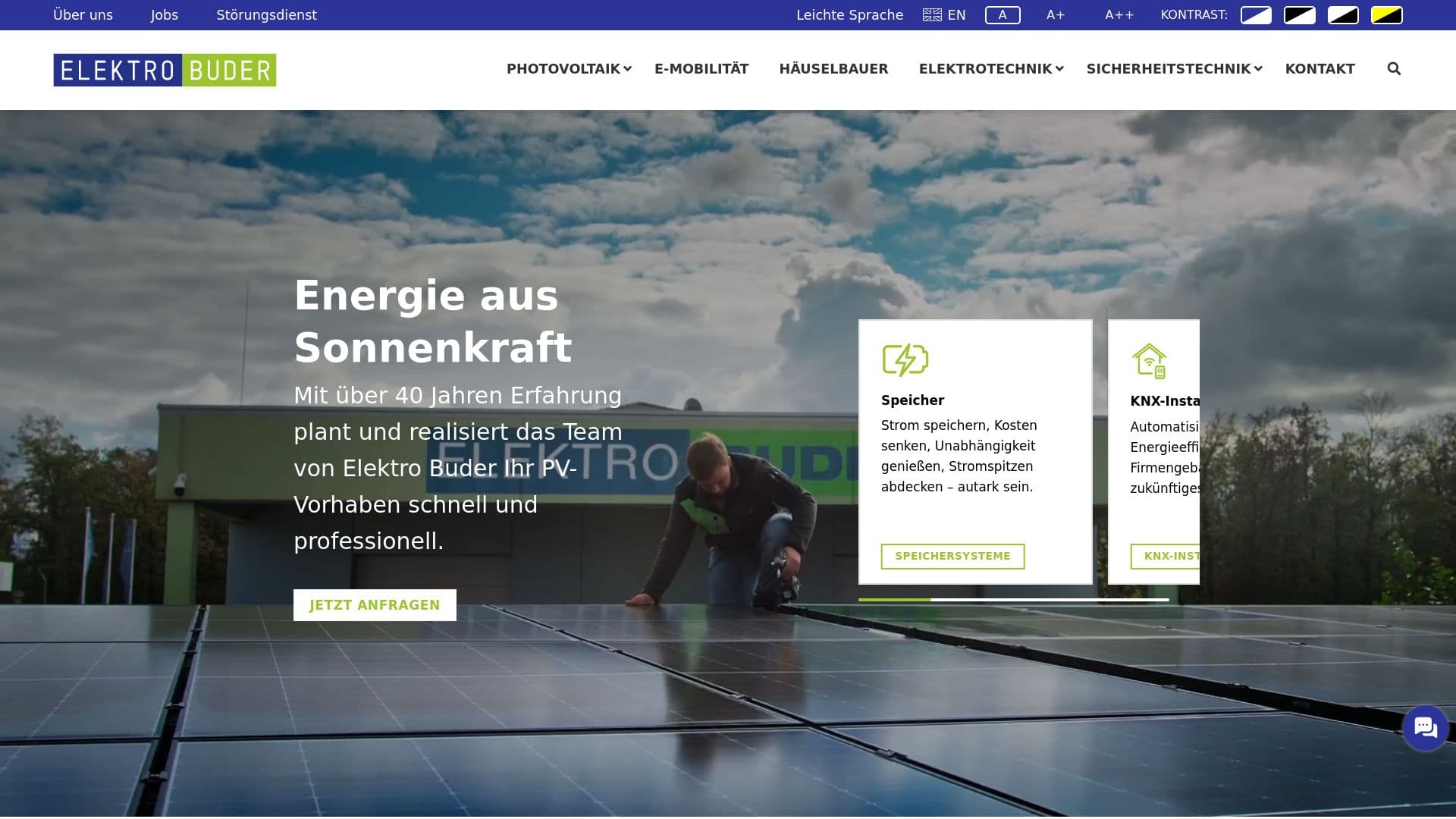Set largest font size with A++
The width and height of the screenshot is (1456, 819).
point(1119,14)
